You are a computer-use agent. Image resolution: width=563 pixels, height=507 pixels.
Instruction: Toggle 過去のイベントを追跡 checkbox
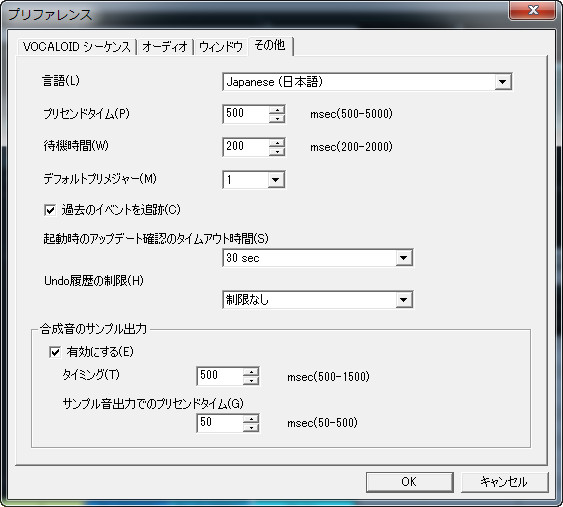pos(50,210)
